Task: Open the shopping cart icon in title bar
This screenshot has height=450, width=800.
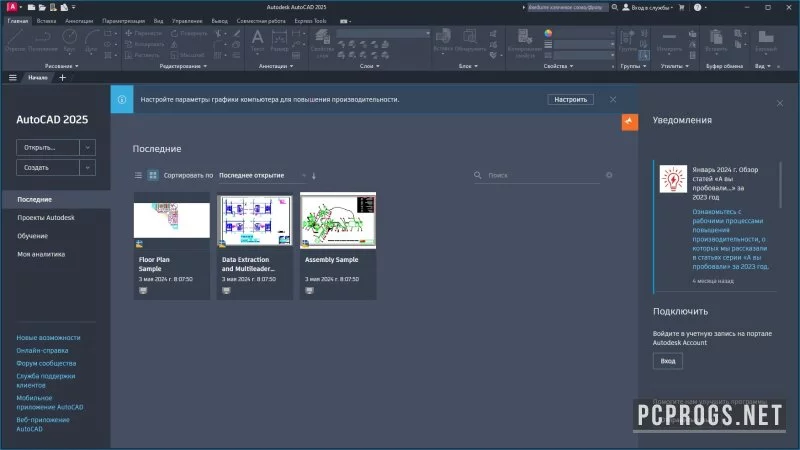Action: point(681,7)
